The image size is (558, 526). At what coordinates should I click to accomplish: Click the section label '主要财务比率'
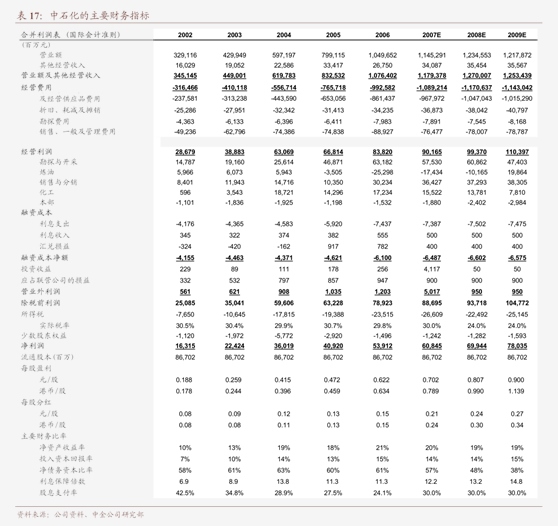pyautogui.click(x=44, y=436)
